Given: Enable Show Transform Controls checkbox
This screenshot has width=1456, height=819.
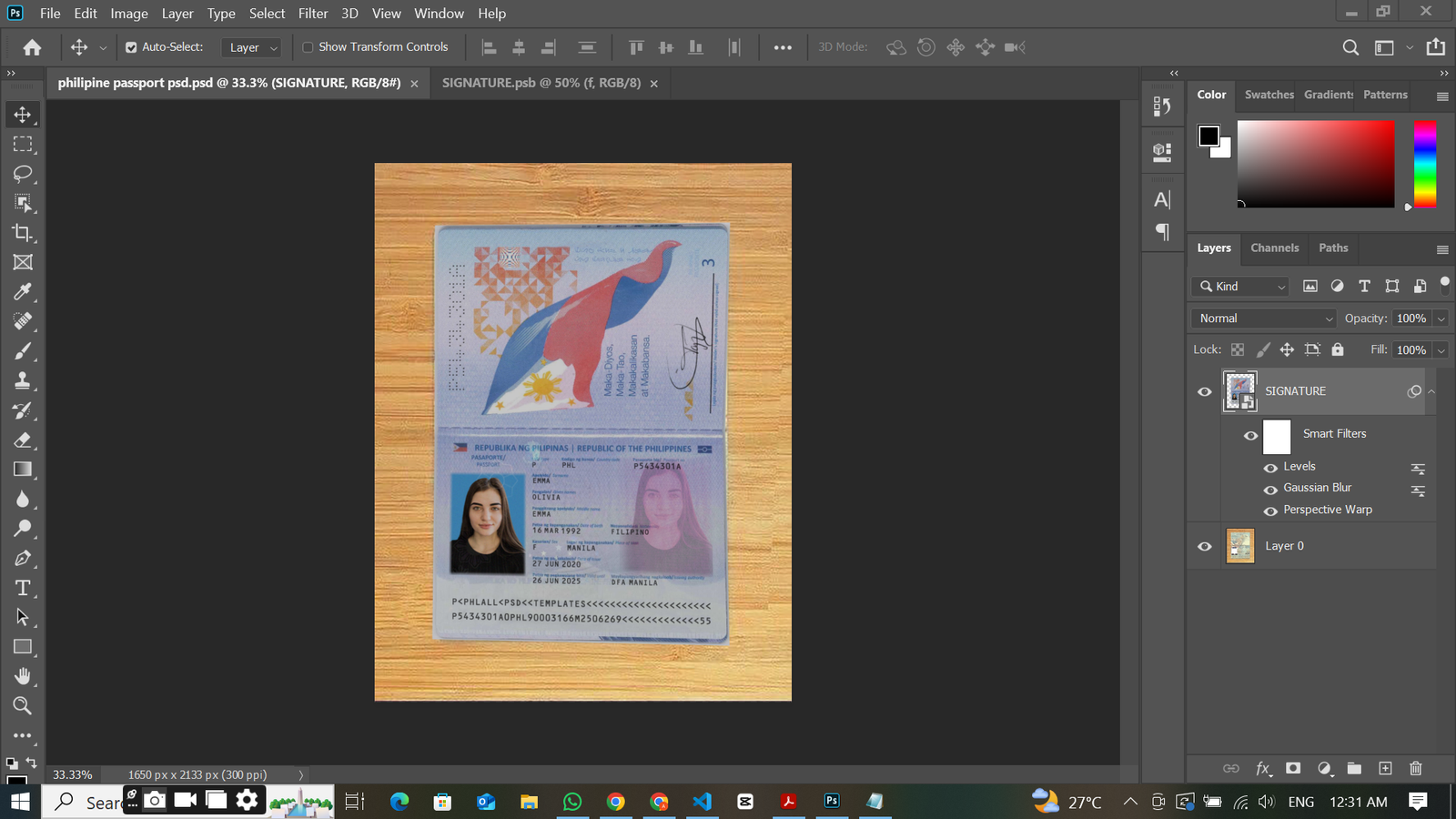Looking at the screenshot, I should tap(308, 47).
